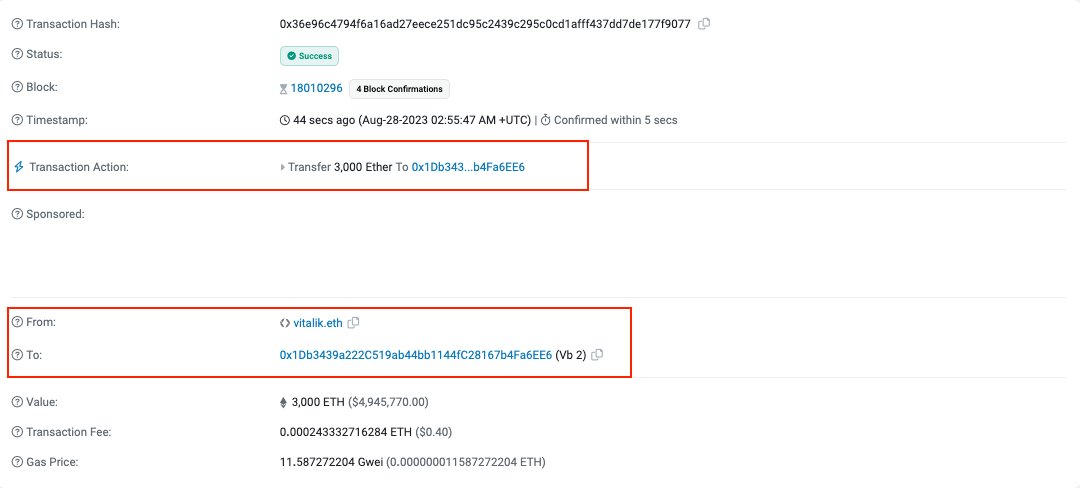Open the vitalik.eth sender address
The image size is (1080, 488).
318,322
